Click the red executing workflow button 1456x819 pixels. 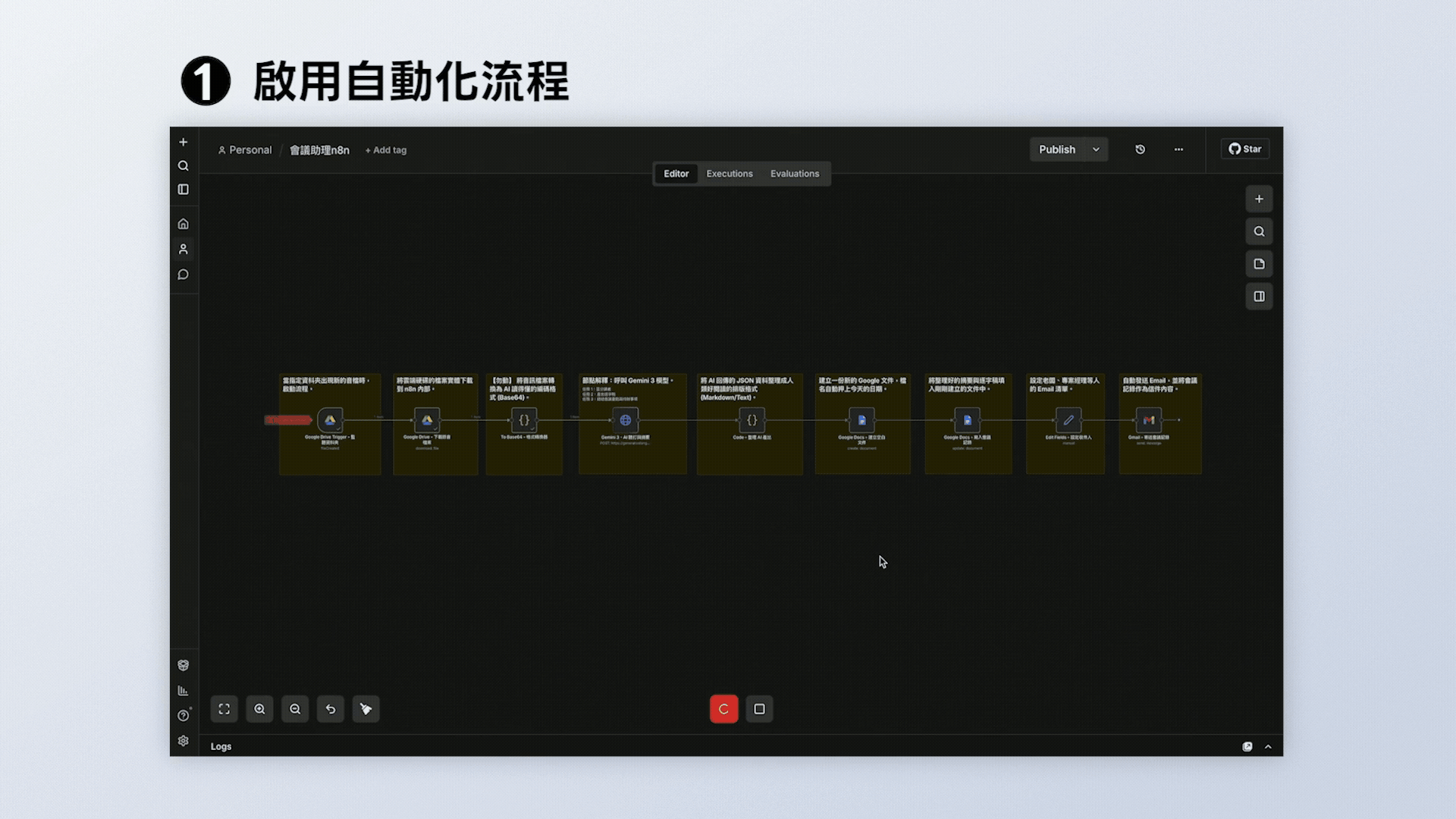(x=723, y=709)
